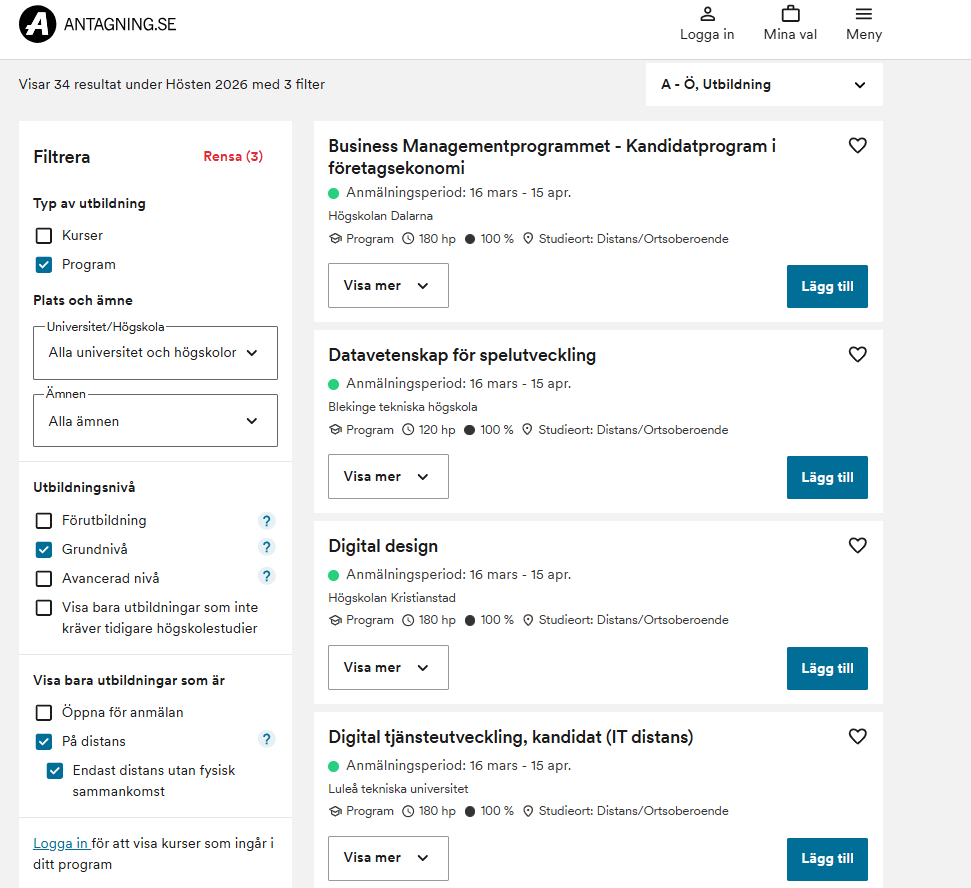Open the A - Ö sorting dropdown
The image size is (971, 888).
pyautogui.click(x=764, y=85)
